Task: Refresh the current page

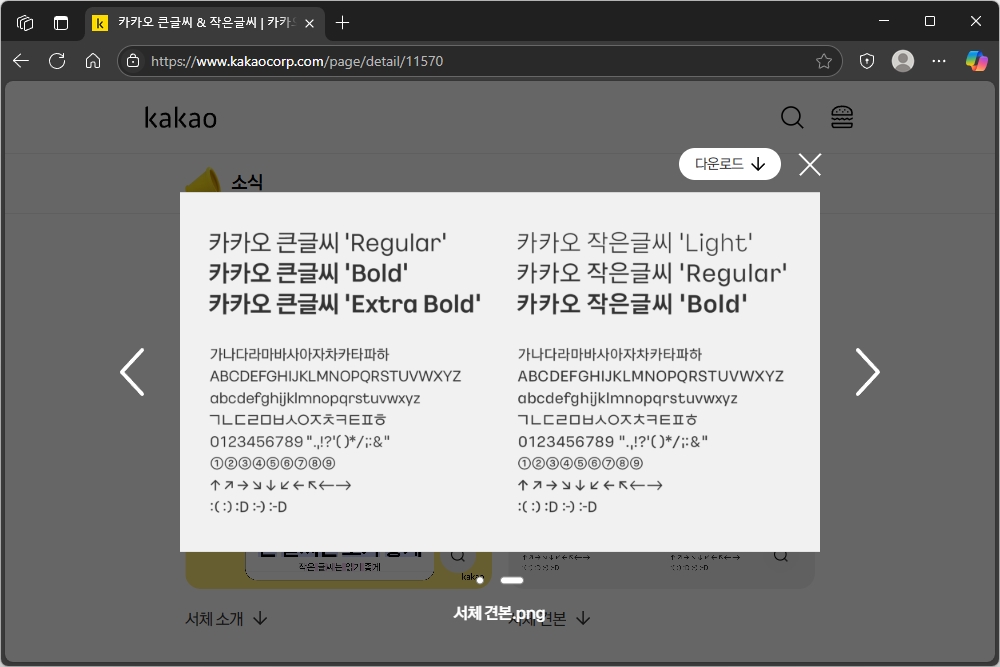Action: point(57,61)
